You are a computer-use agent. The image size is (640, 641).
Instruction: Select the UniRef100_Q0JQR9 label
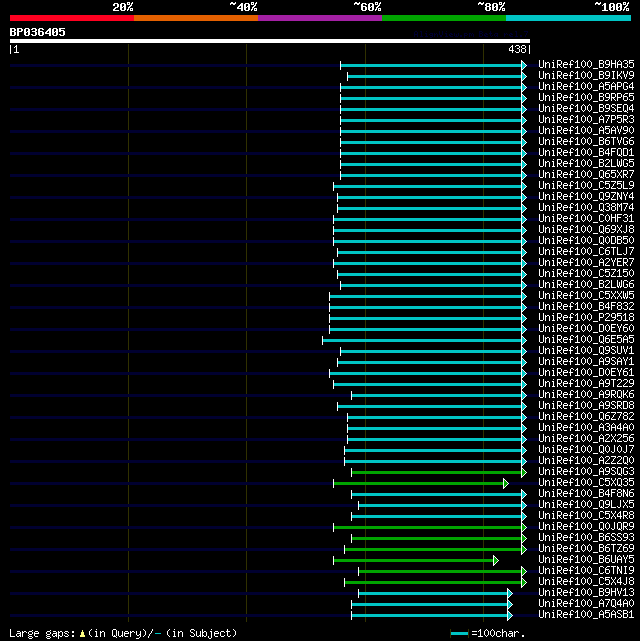(586, 527)
